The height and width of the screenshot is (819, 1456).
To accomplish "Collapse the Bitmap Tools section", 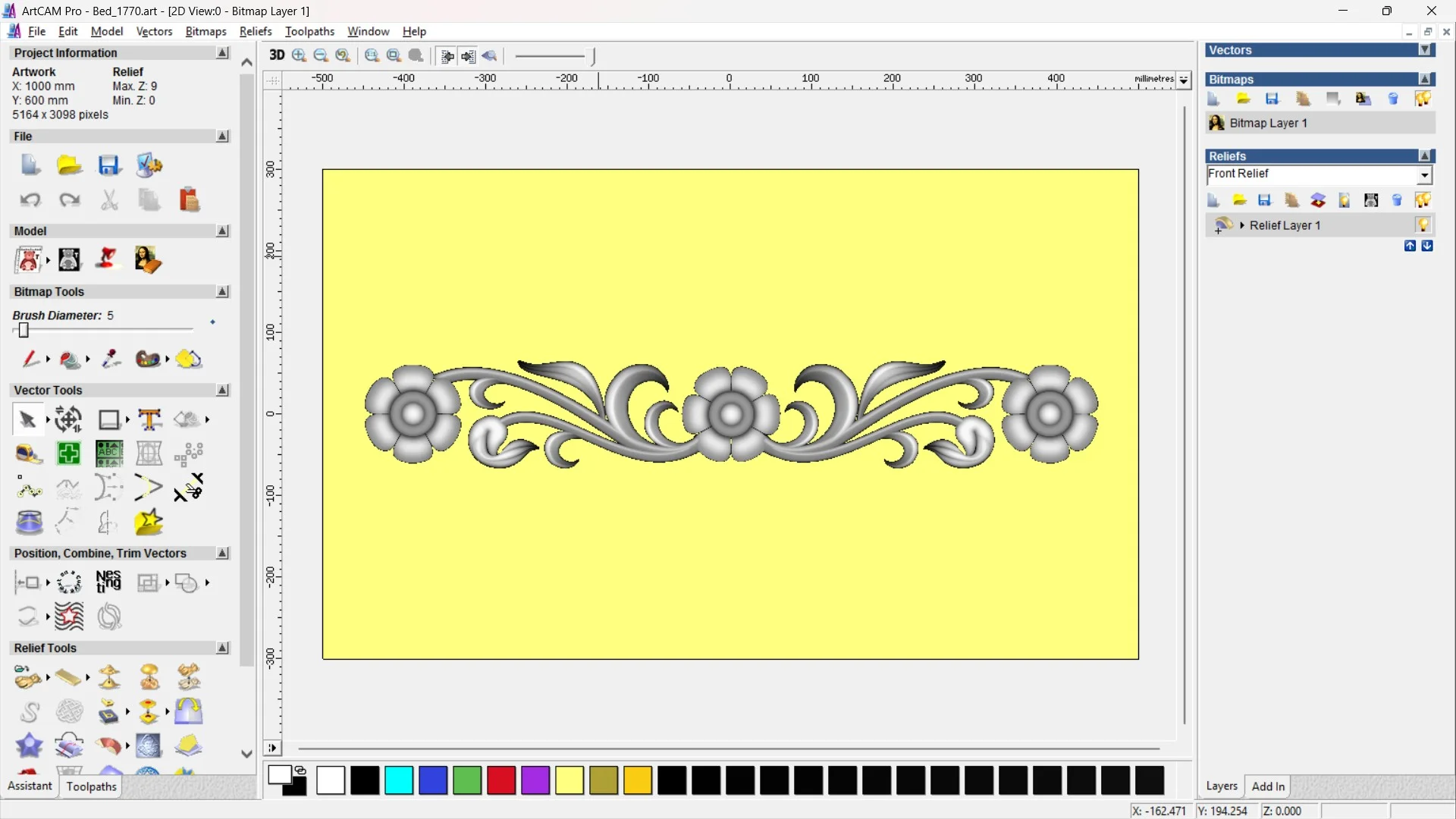I will coord(222,292).
